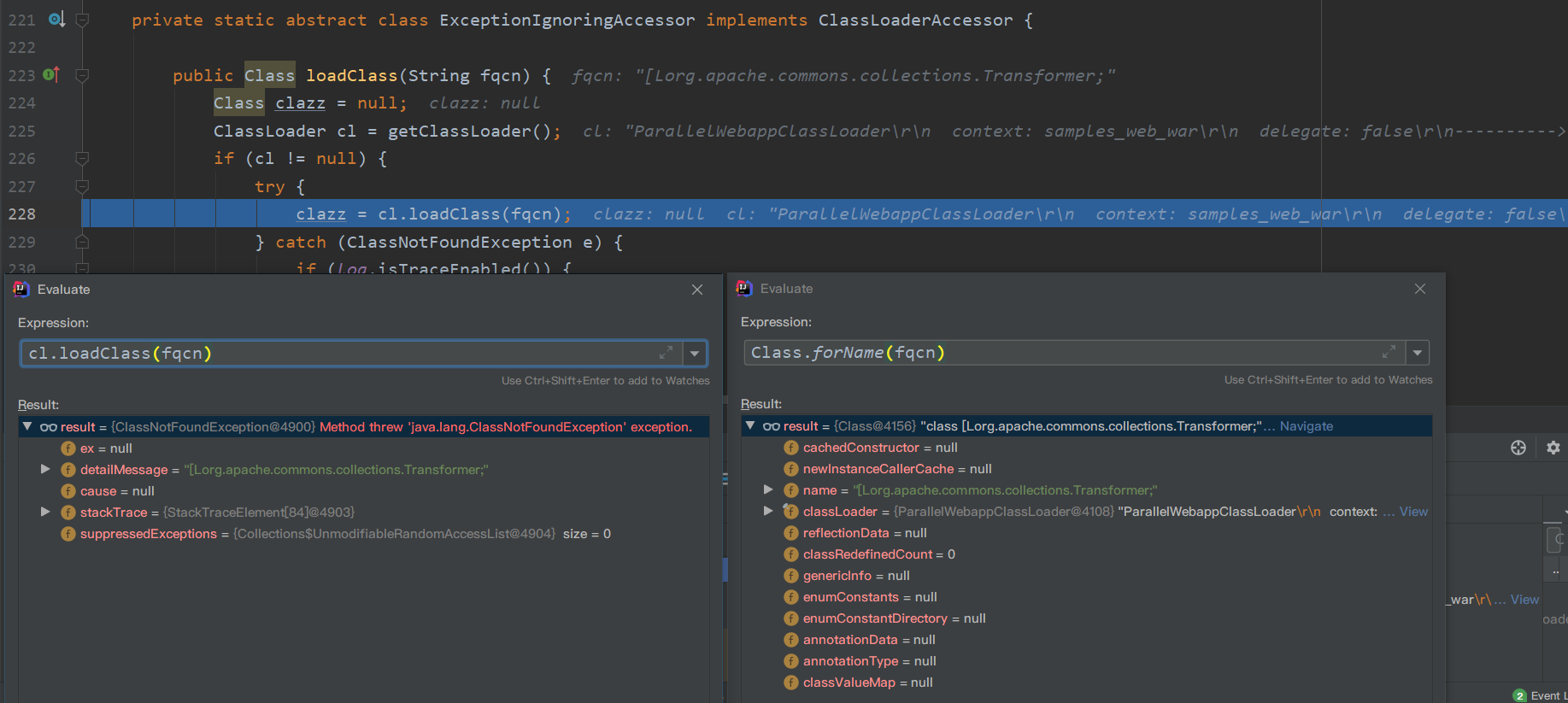Open expression history dropdown for Class.forName
Viewport: 1568px width, 703px height.
pyautogui.click(x=1418, y=353)
